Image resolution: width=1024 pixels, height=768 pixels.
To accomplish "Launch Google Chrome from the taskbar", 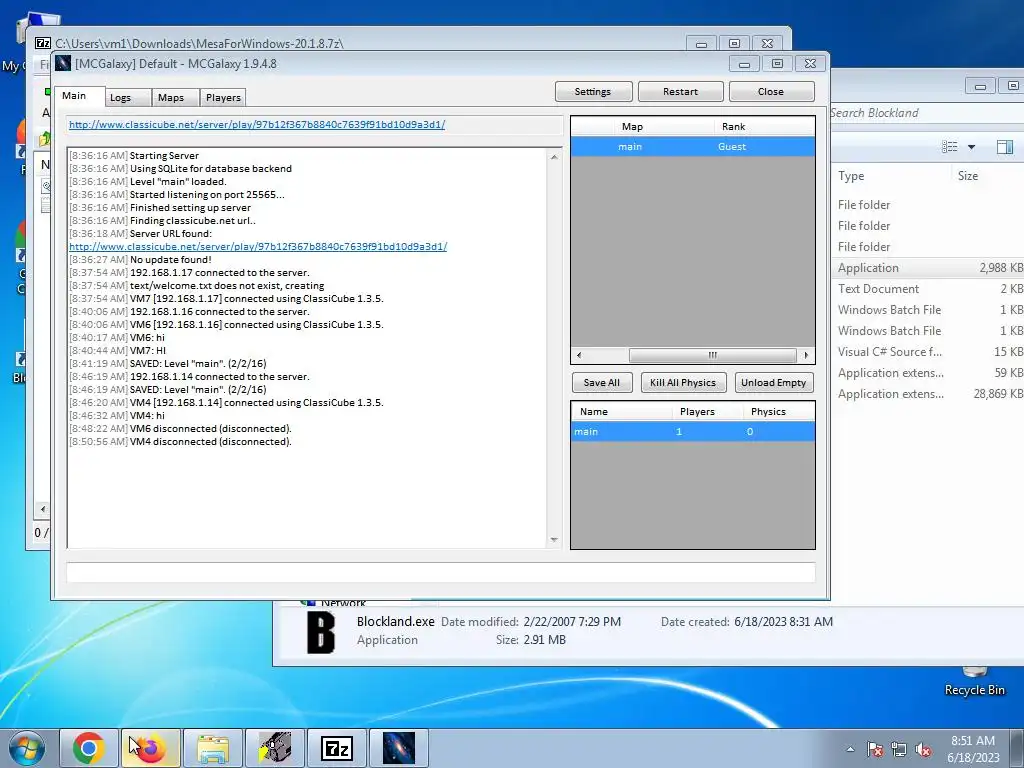I will point(89,748).
